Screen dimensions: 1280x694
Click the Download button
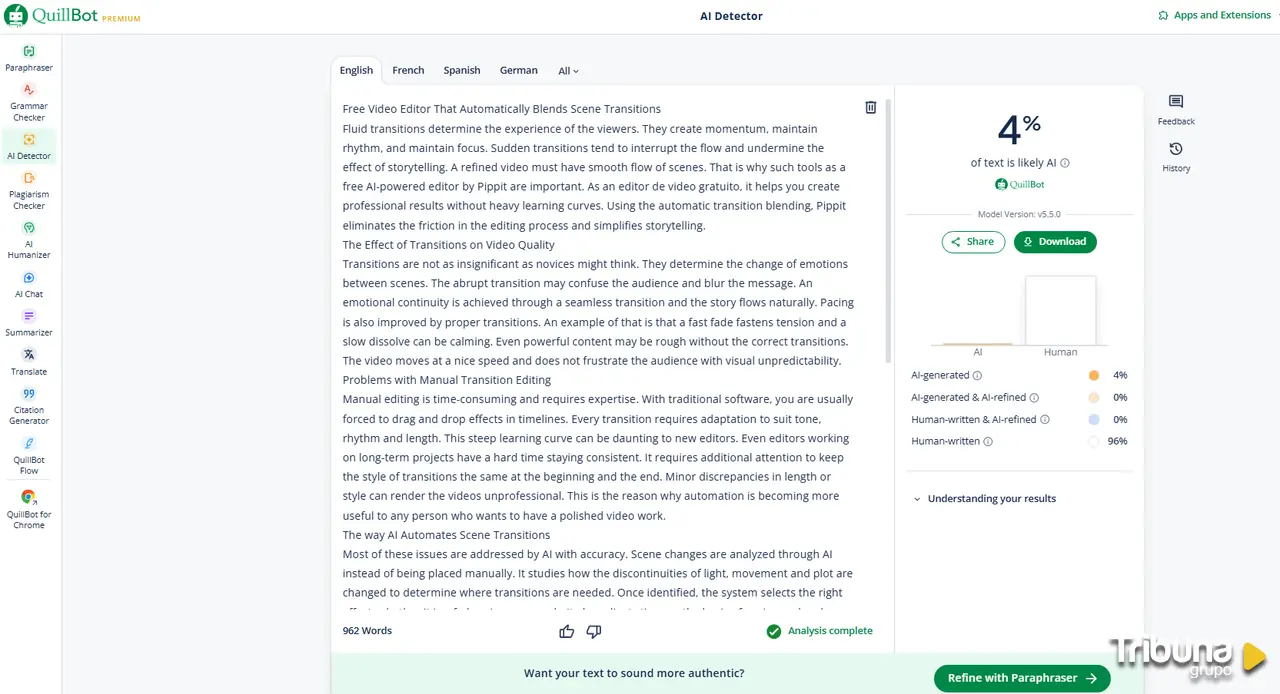click(x=1055, y=242)
